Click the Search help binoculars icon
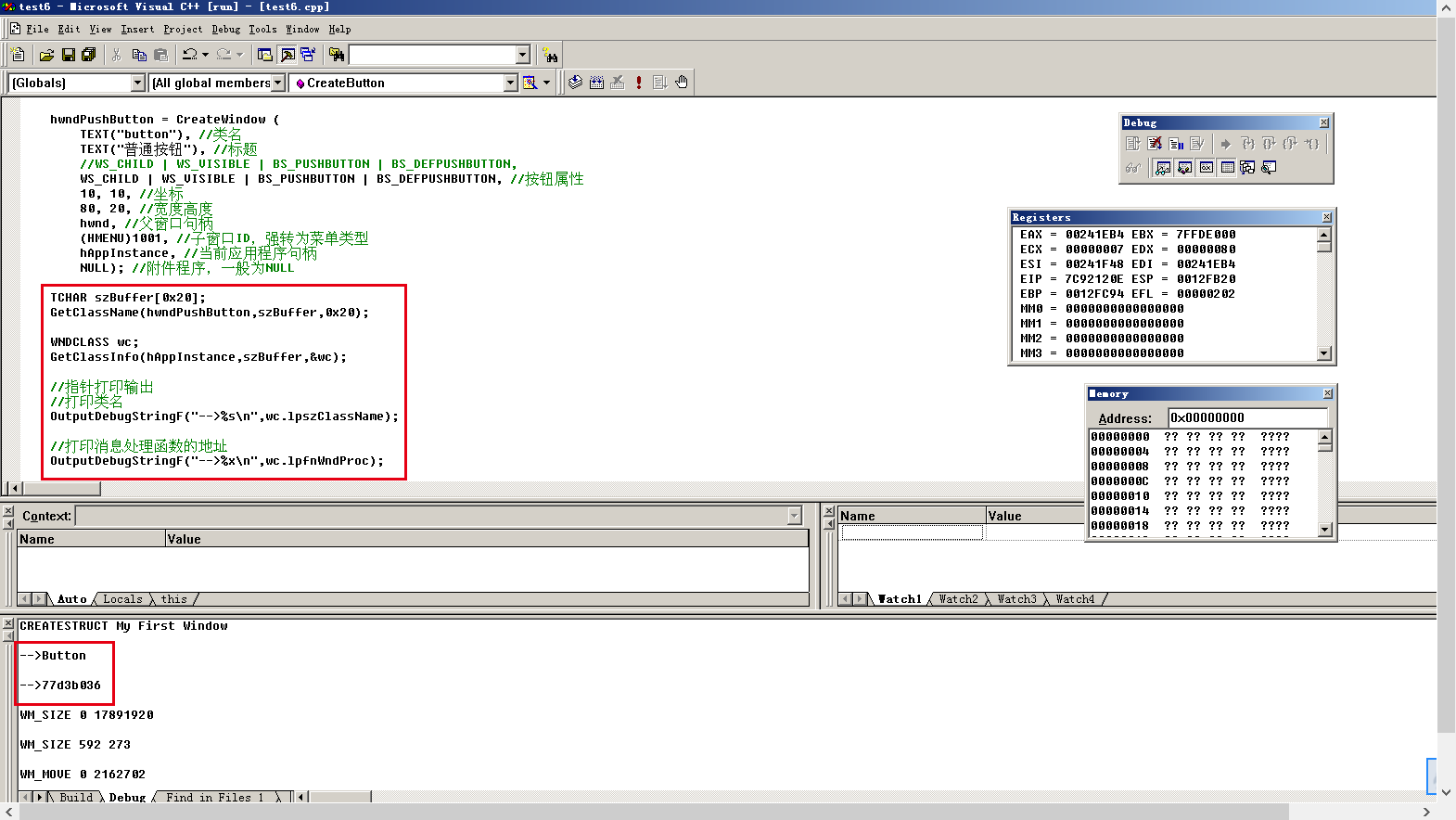This screenshot has height=820, width=1456. click(x=550, y=55)
